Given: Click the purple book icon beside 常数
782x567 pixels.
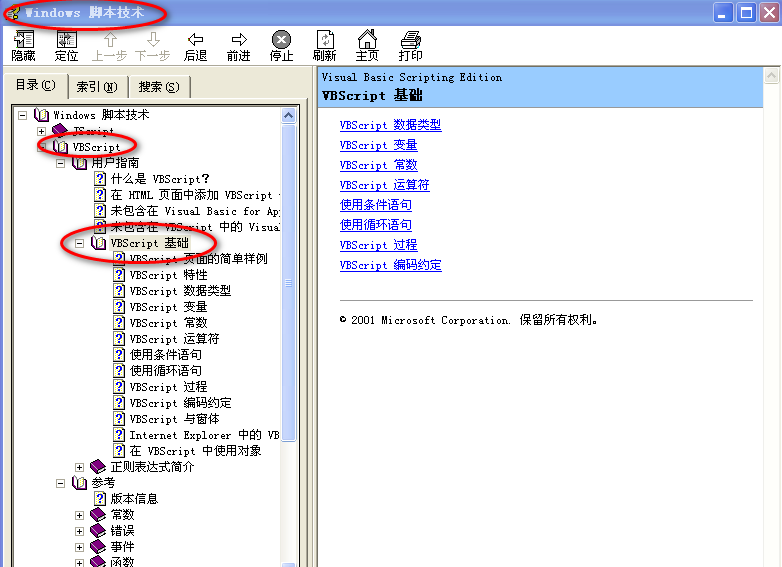Looking at the screenshot, I should coord(98,515).
